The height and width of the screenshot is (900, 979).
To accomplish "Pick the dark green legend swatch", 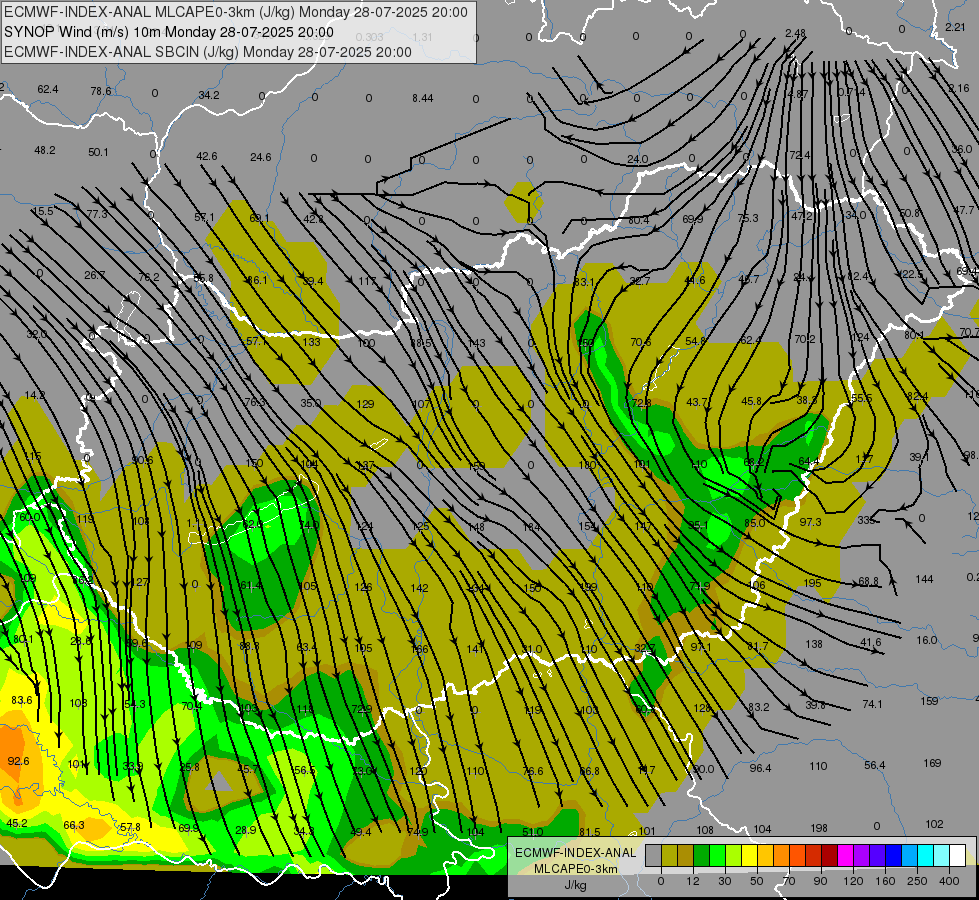I will (702, 855).
